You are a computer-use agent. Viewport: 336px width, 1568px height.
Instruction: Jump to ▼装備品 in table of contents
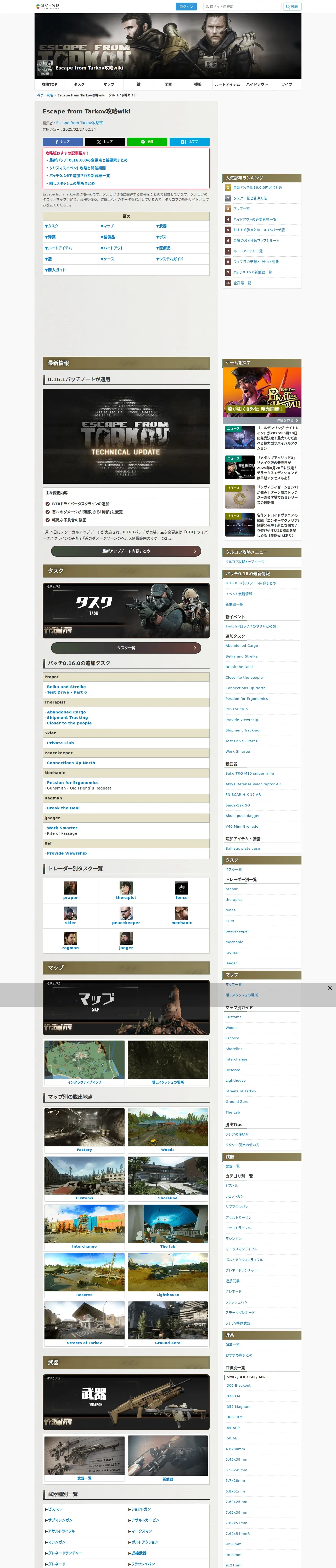pyautogui.click(x=108, y=237)
